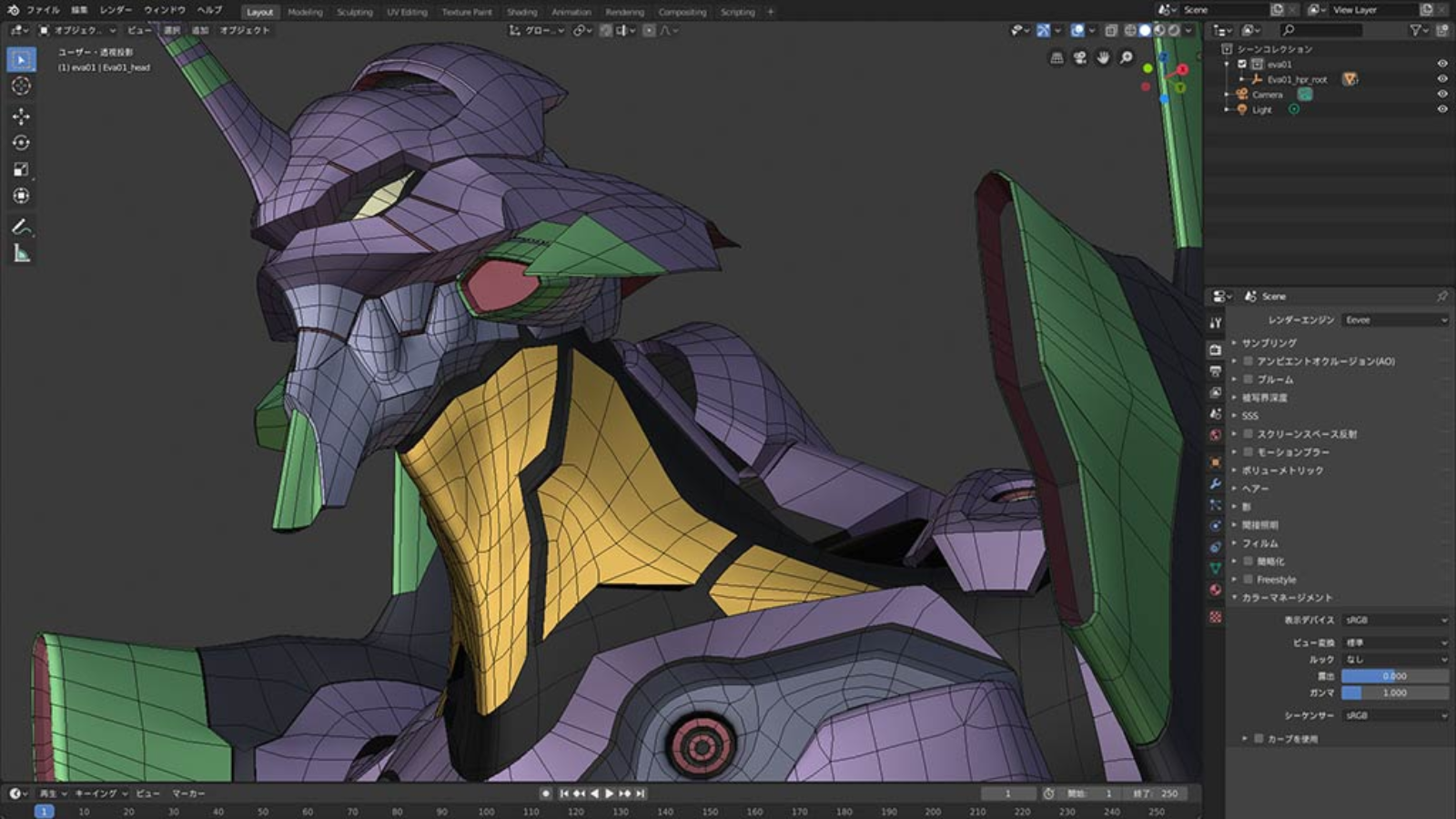Screen dimensions: 1456x819
Task: Select the Rotate tool
Action: [x=20, y=142]
